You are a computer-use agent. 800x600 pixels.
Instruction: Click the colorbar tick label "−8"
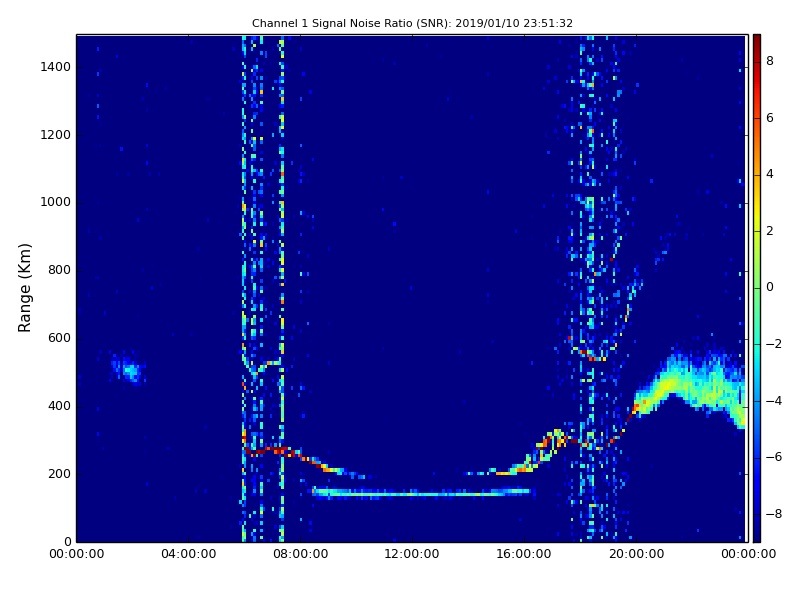(774, 514)
